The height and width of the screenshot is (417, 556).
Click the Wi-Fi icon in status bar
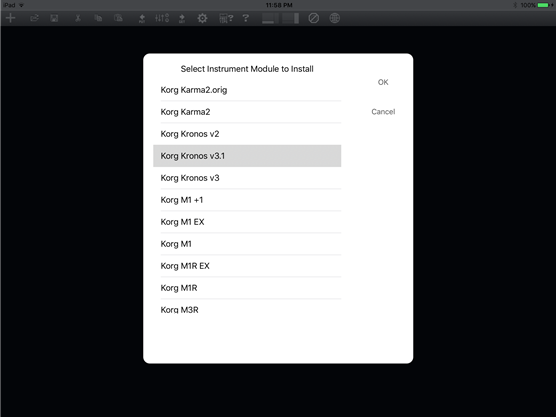click(21, 5)
